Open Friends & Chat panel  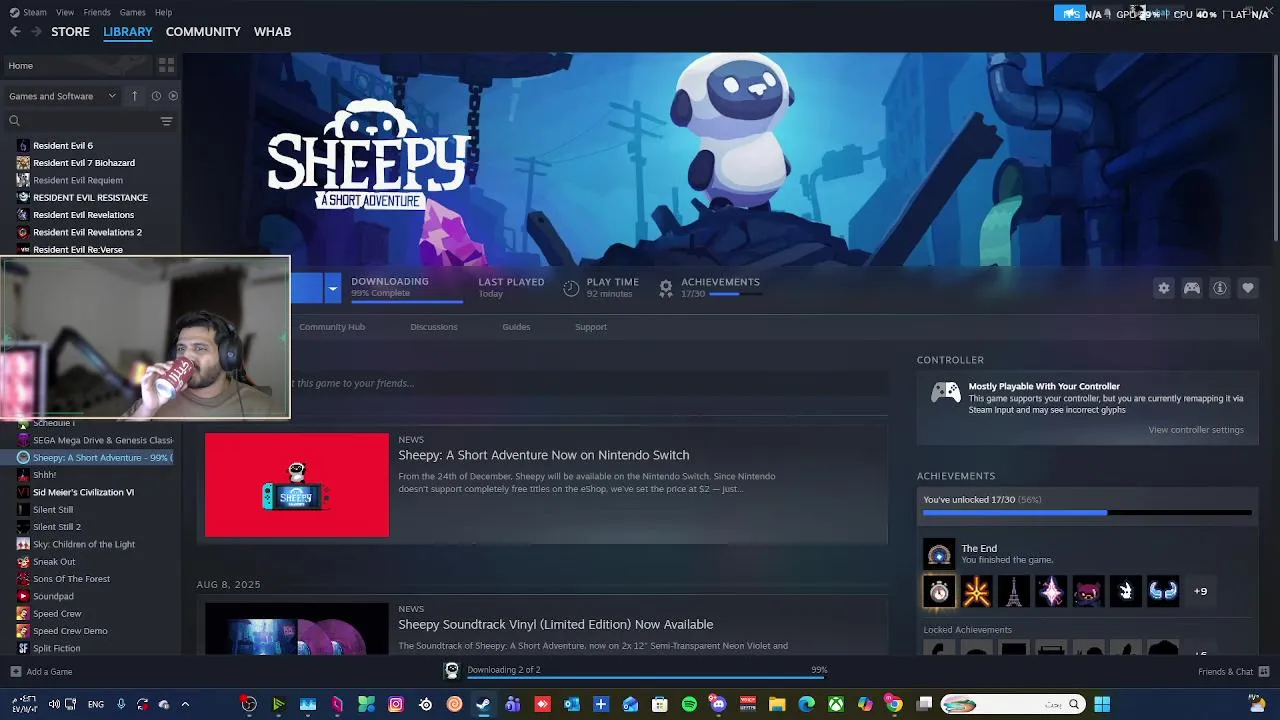[1233, 672]
